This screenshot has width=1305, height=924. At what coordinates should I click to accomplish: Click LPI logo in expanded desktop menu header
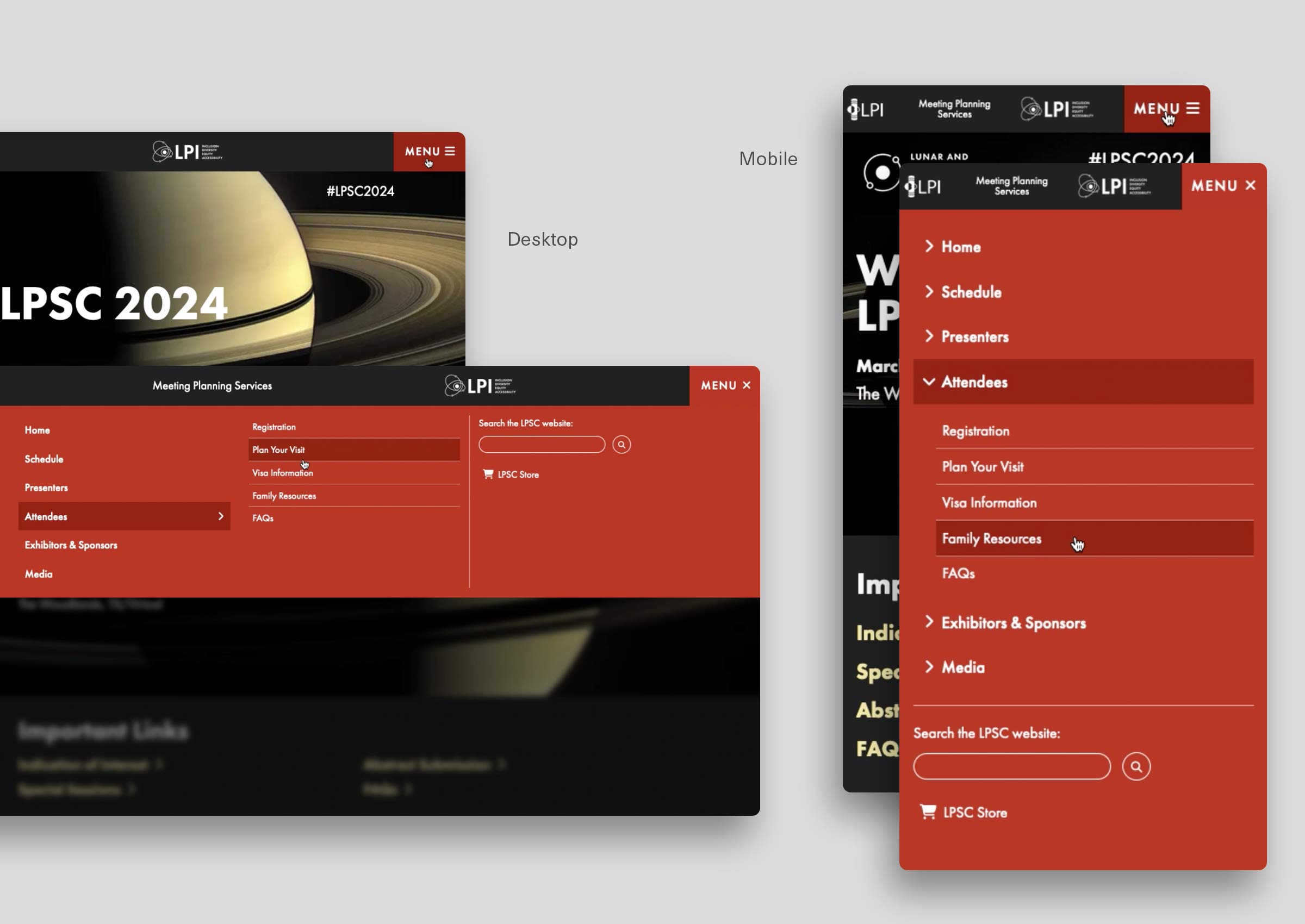click(x=480, y=385)
